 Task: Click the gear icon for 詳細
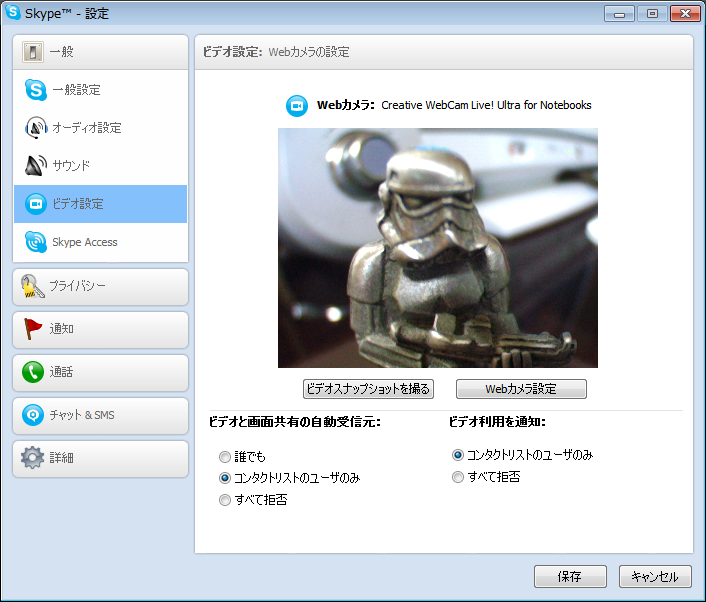coord(32,458)
